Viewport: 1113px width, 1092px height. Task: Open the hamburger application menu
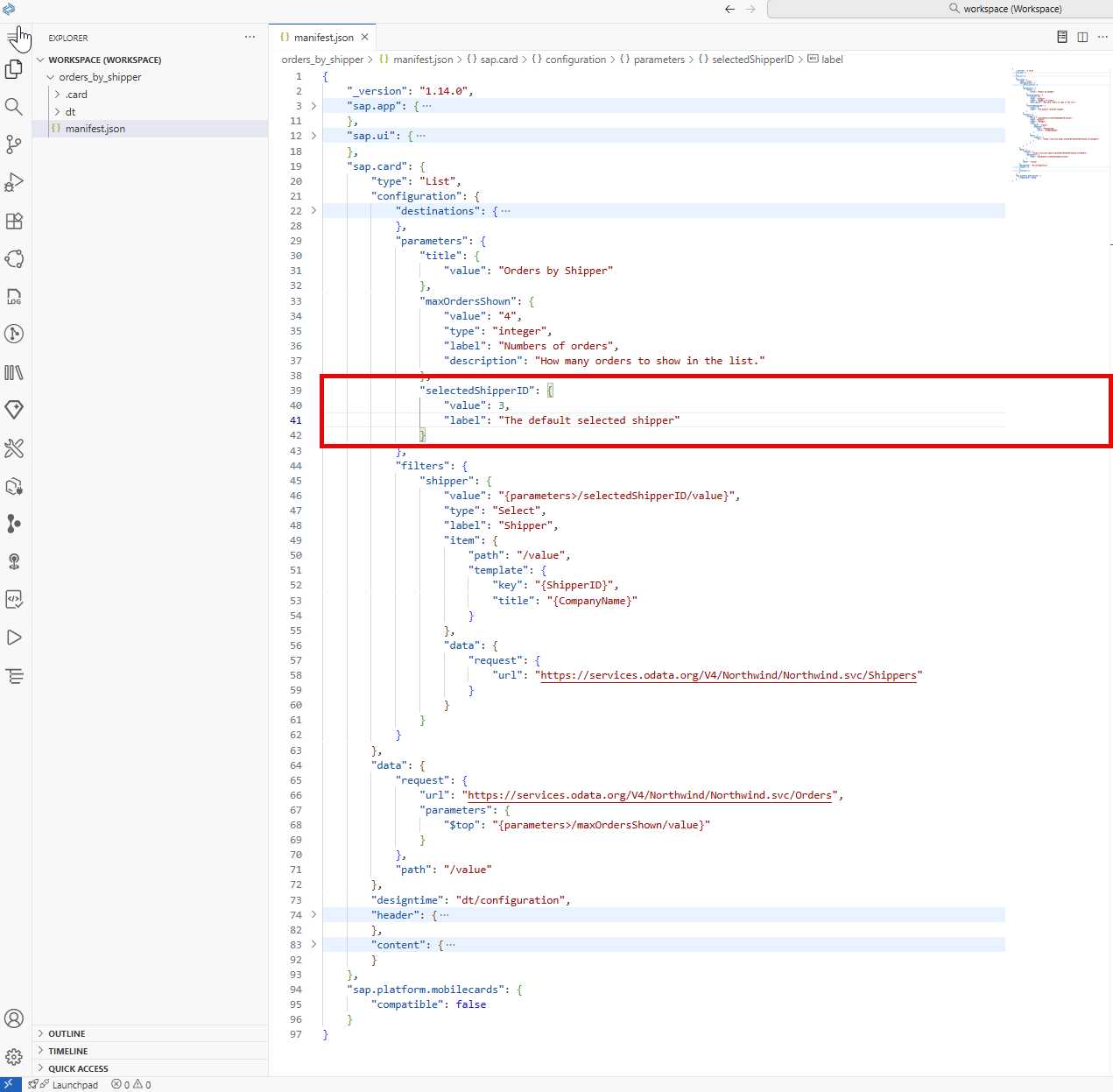pos(12,37)
